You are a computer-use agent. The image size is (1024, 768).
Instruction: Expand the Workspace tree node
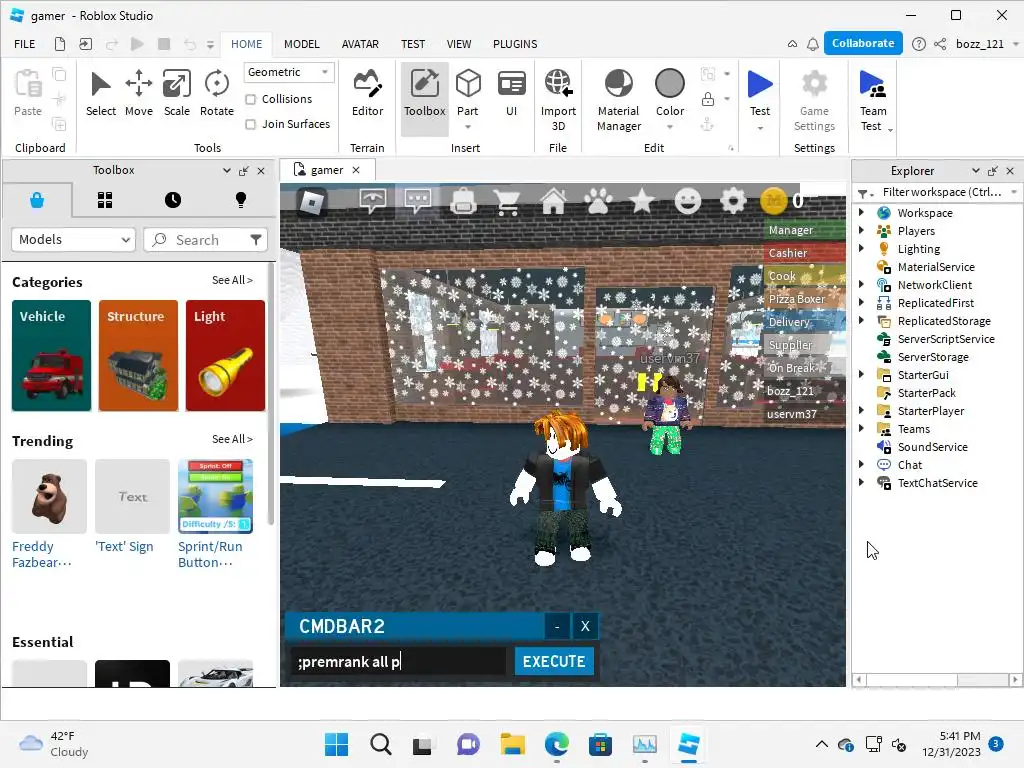coord(861,212)
